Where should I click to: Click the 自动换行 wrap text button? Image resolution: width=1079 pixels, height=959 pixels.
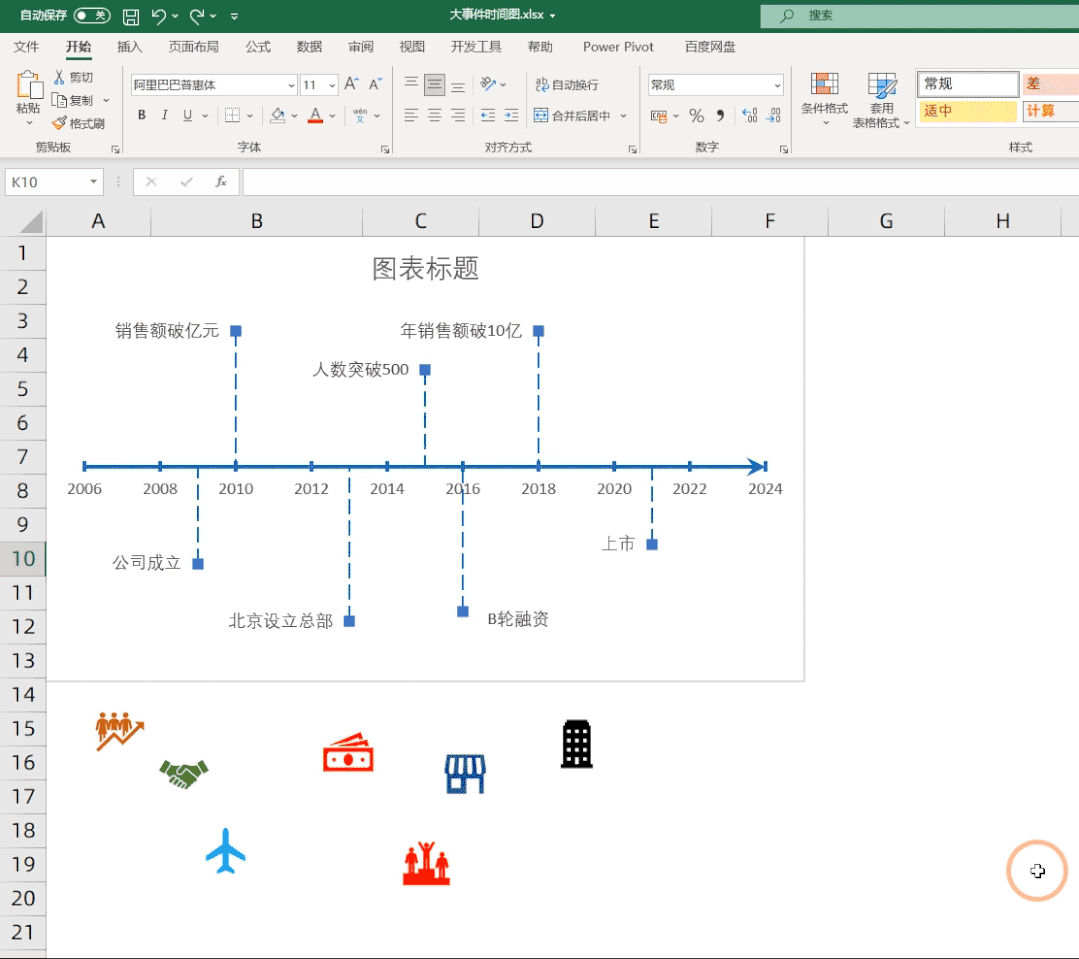[x=567, y=85]
